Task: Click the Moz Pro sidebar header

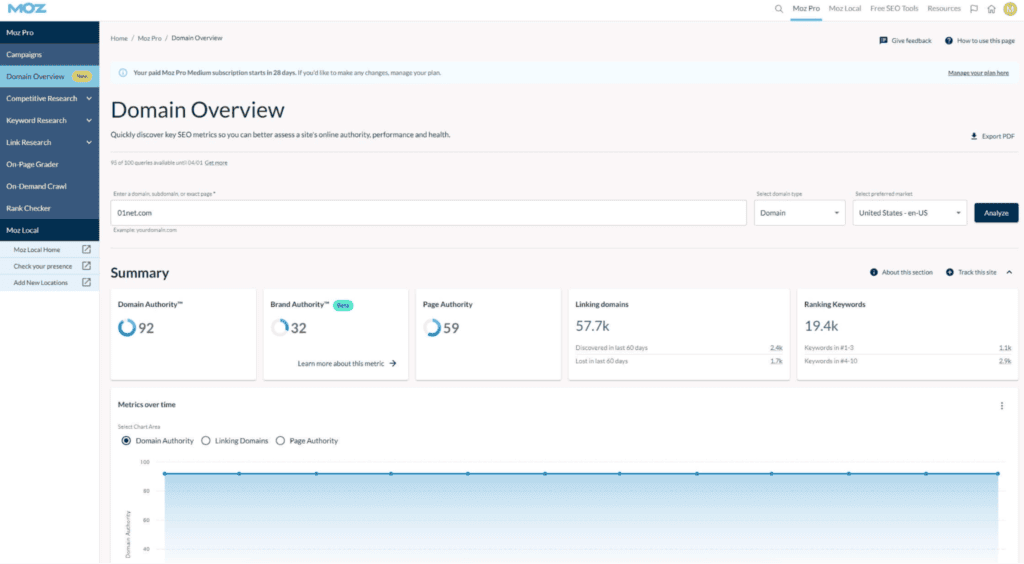Action: point(50,32)
